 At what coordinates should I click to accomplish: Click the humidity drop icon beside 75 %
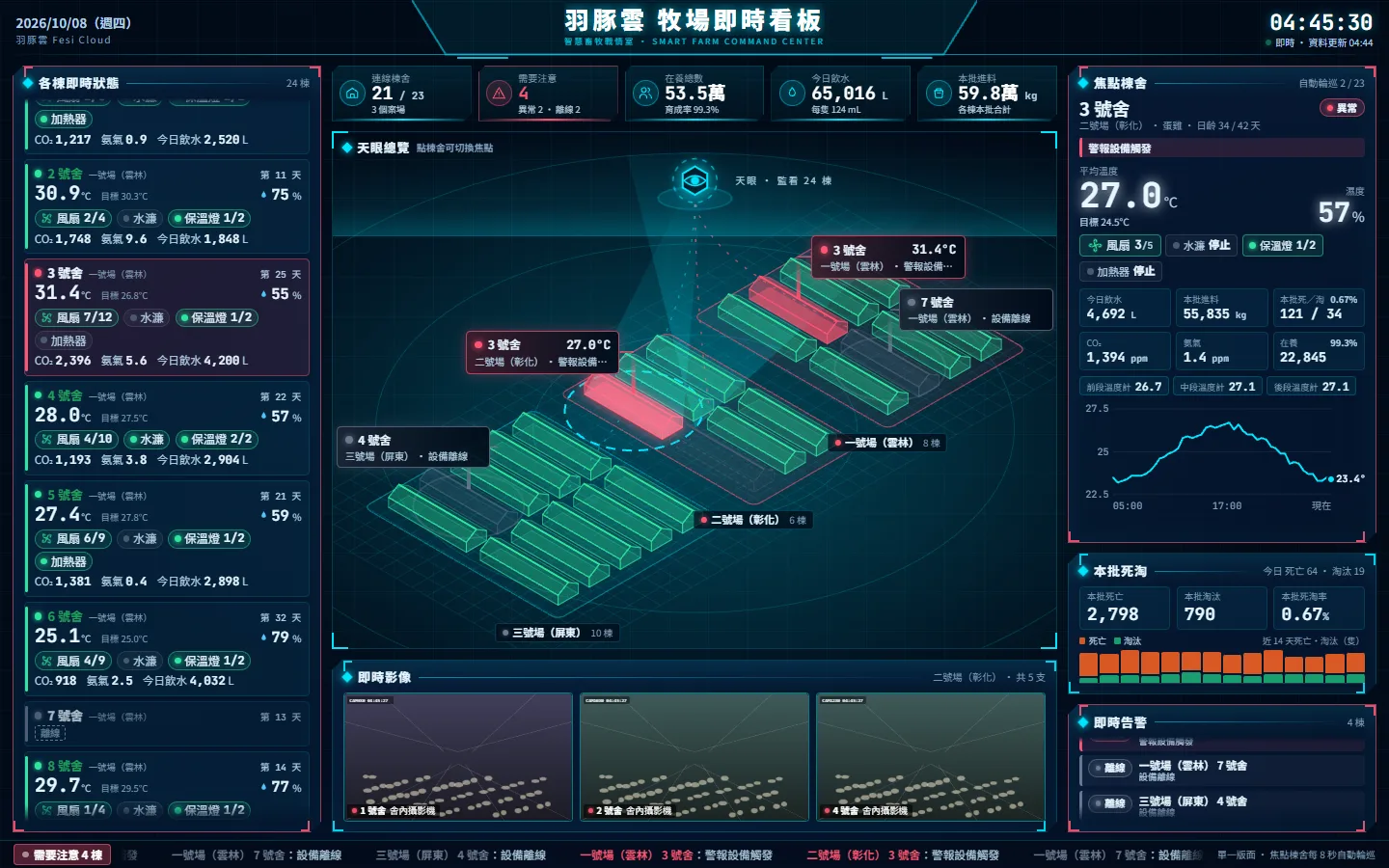[x=264, y=195]
